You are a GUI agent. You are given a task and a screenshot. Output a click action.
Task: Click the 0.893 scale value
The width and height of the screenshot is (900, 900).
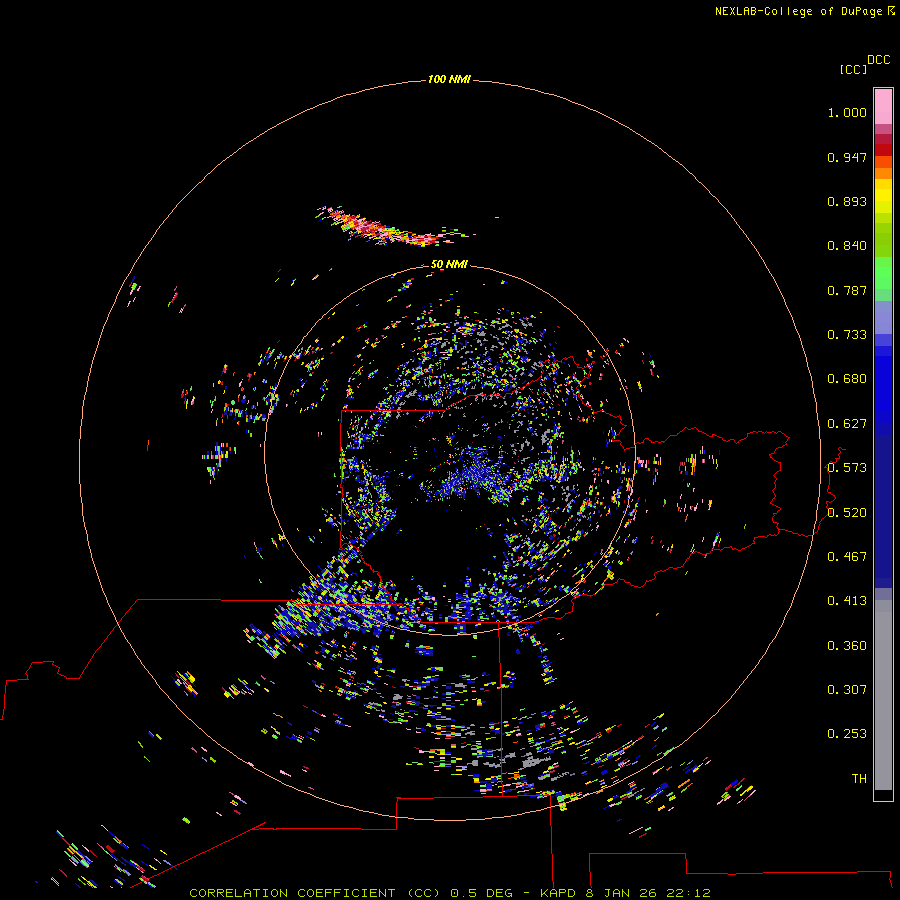pos(847,201)
